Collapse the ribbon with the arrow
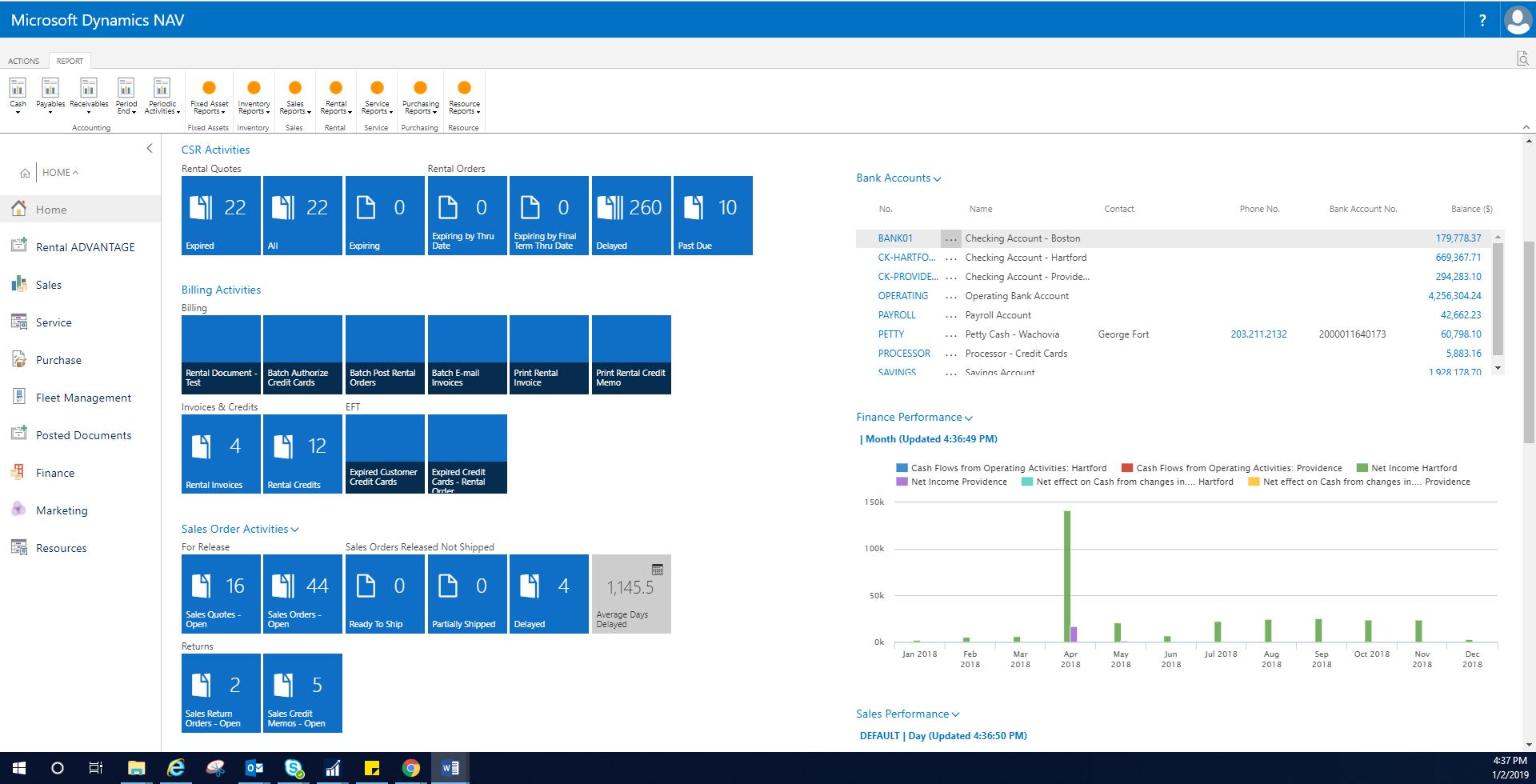 [1526, 128]
